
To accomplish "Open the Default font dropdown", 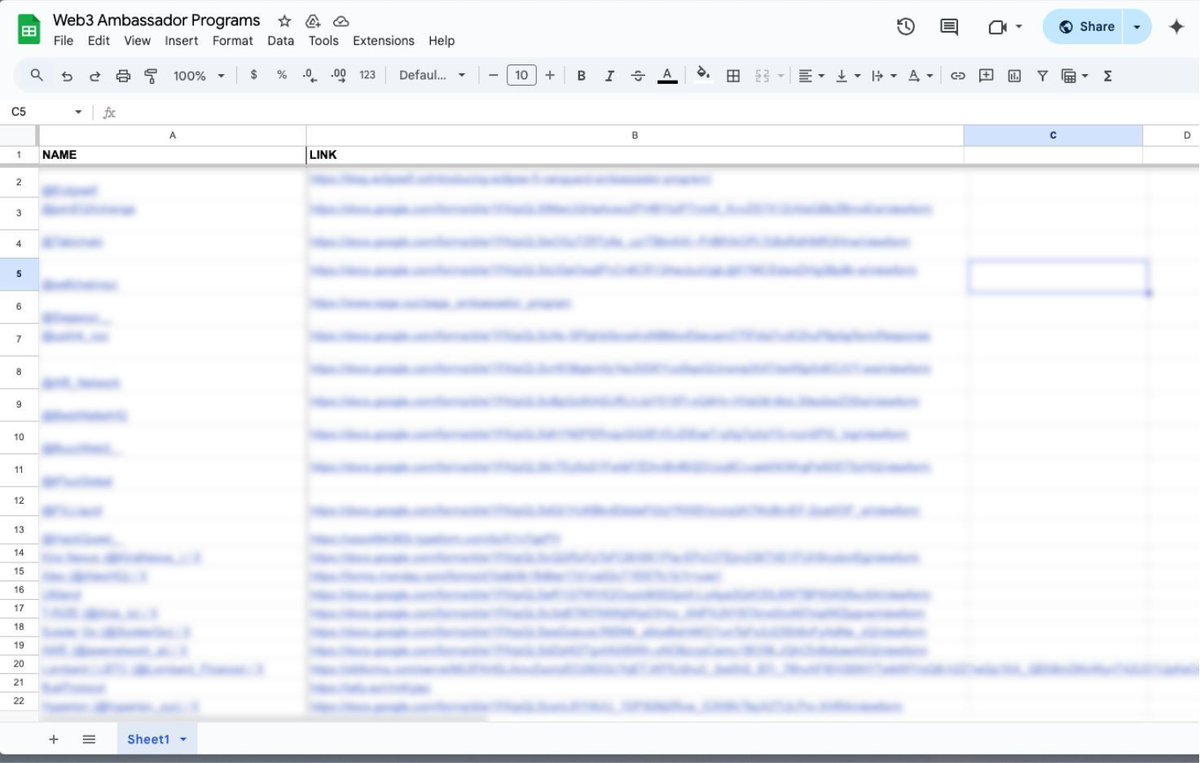I will pyautogui.click(x=432, y=75).
